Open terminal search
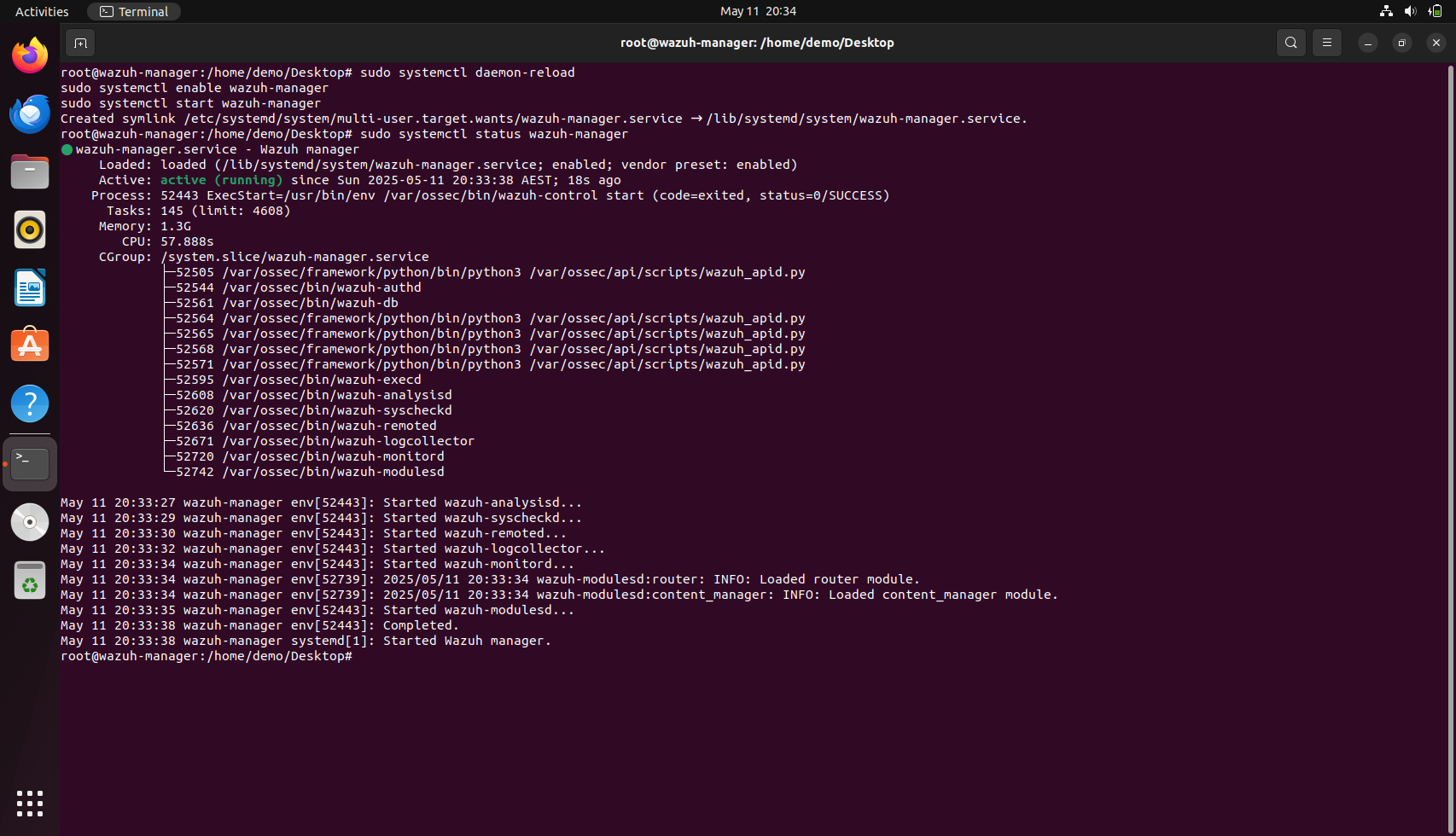This screenshot has width=1456, height=836. pyautogui.click(x=1291, y=43)
